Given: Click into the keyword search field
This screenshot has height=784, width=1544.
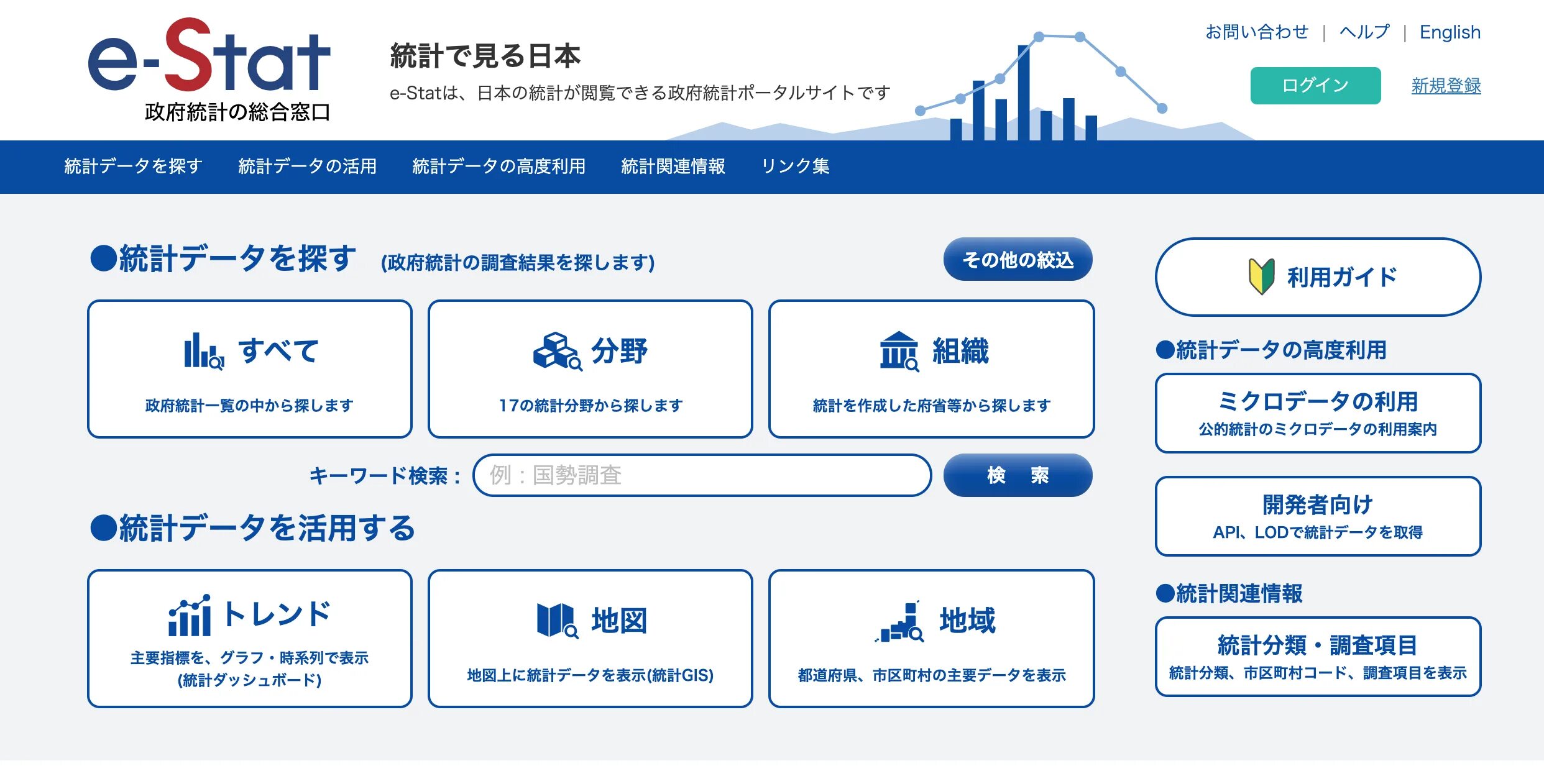Looking at the screenshot, I should point(701,475).
